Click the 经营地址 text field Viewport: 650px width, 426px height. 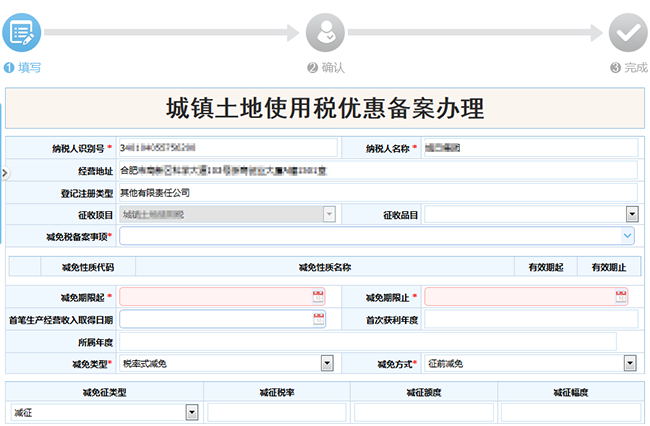pos(376,170)
